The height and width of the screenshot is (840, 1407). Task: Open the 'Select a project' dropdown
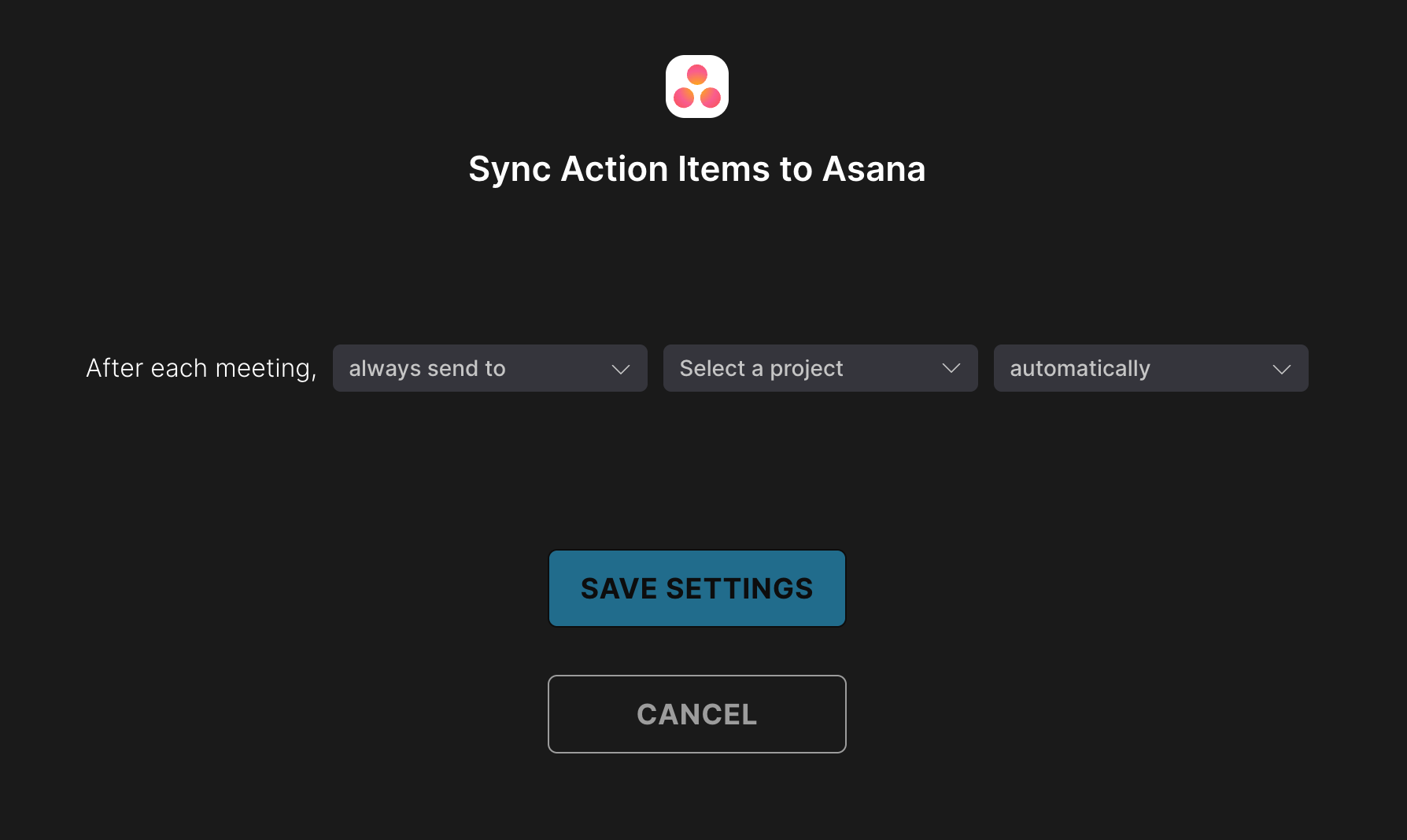821,368
